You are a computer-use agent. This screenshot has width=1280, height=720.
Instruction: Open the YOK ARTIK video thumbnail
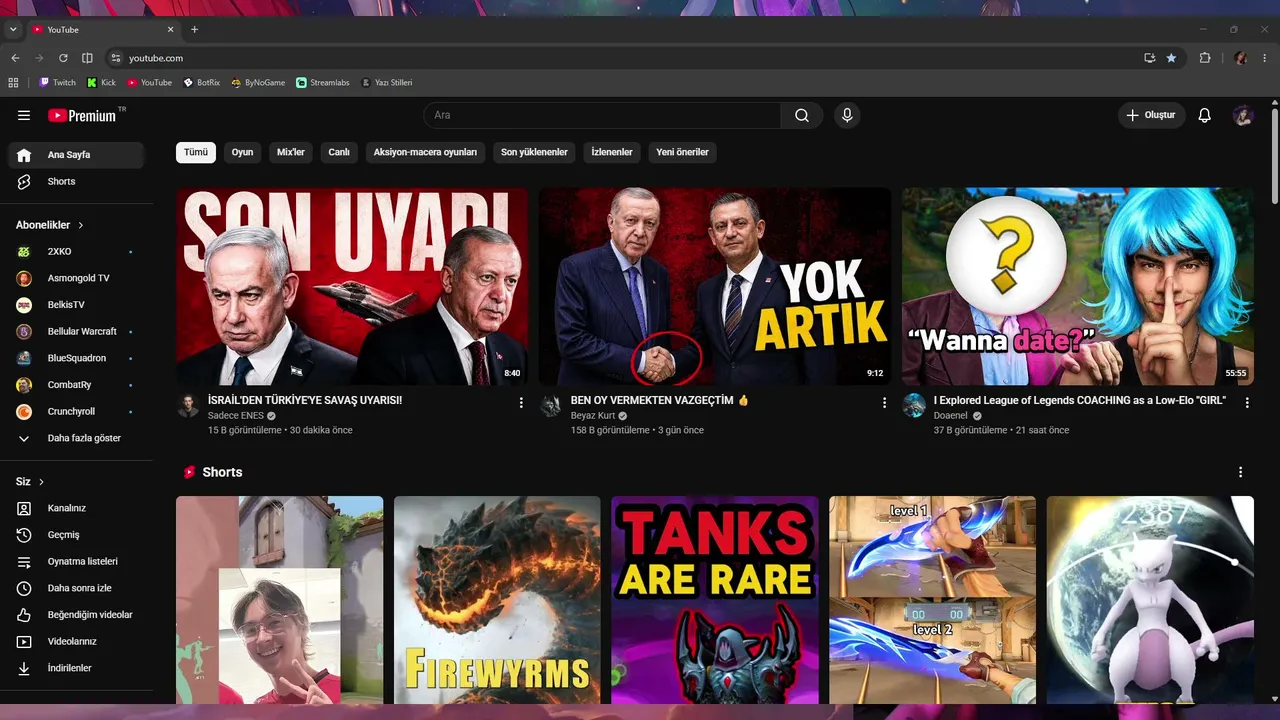coord(715,287)
